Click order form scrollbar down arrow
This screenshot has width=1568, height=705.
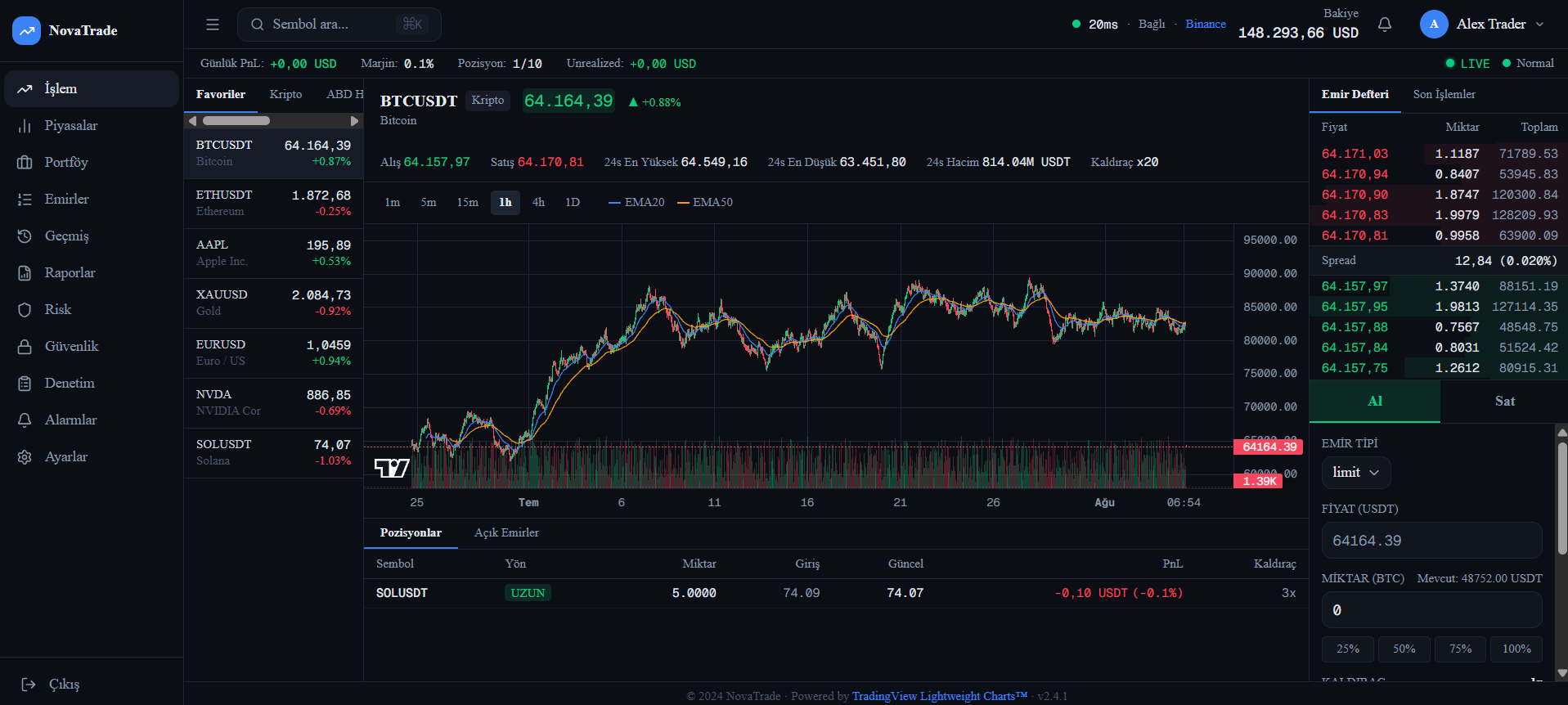click(1561, 674)
